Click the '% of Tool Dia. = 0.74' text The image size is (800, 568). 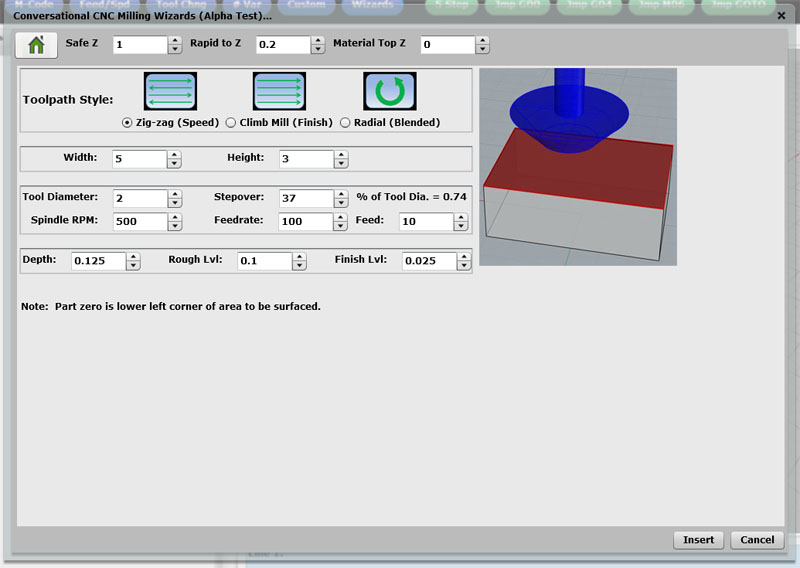point(411,197)
